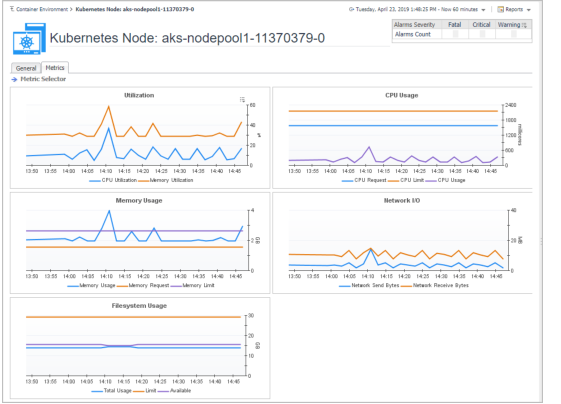Select the Metrics tab
561x404 pixels.
click(x=55, y=68)
